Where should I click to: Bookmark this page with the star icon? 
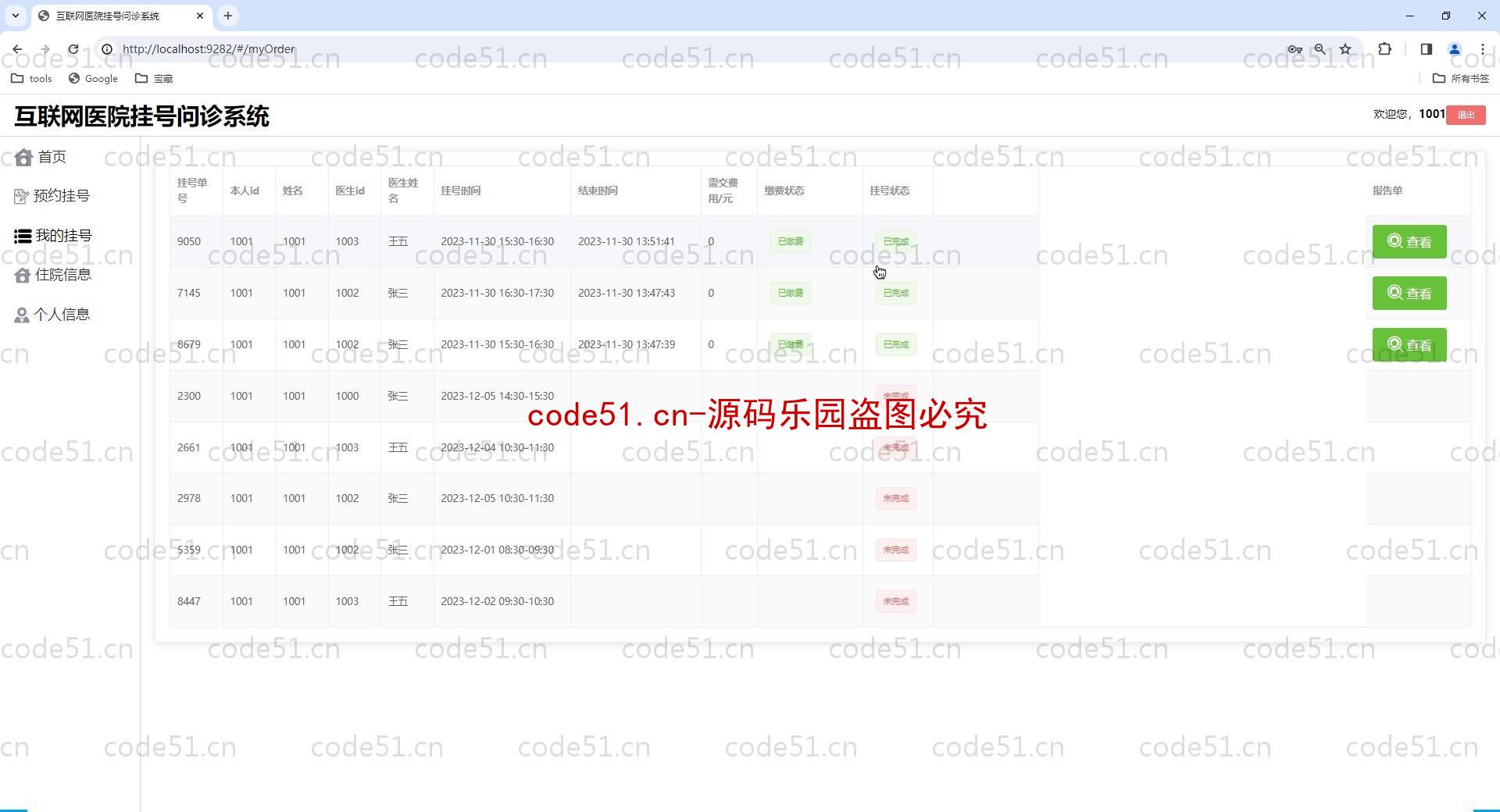(1345, 49)
